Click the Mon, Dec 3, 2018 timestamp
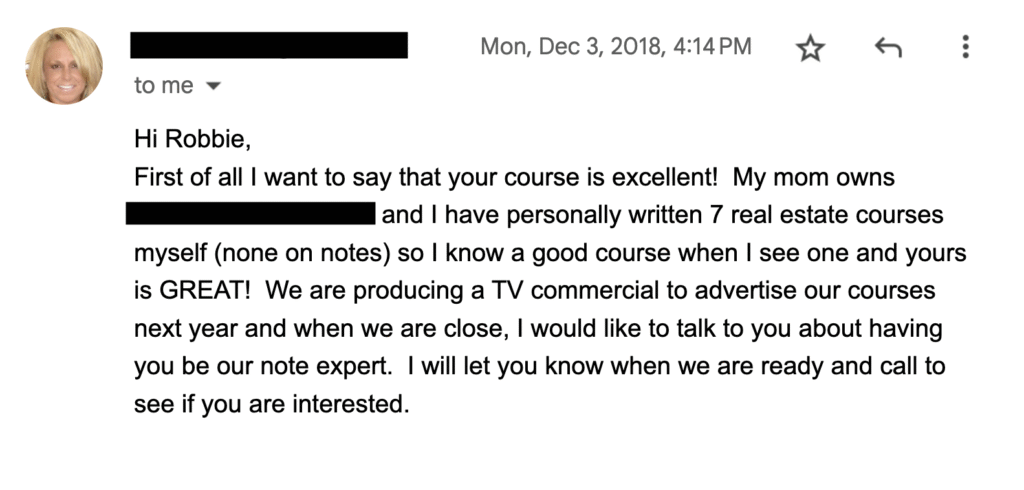 tap(616, 46)
